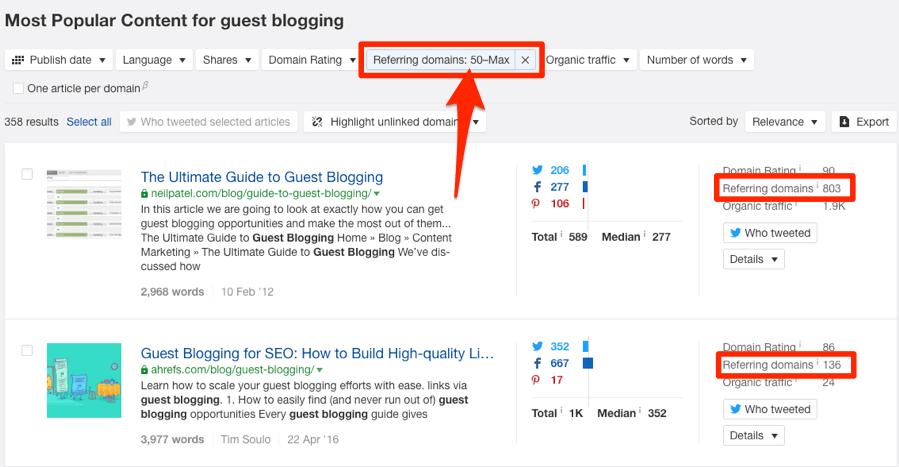Click the Twitter share count 206
The image size is (899, 467).
[x=560, y=170]
